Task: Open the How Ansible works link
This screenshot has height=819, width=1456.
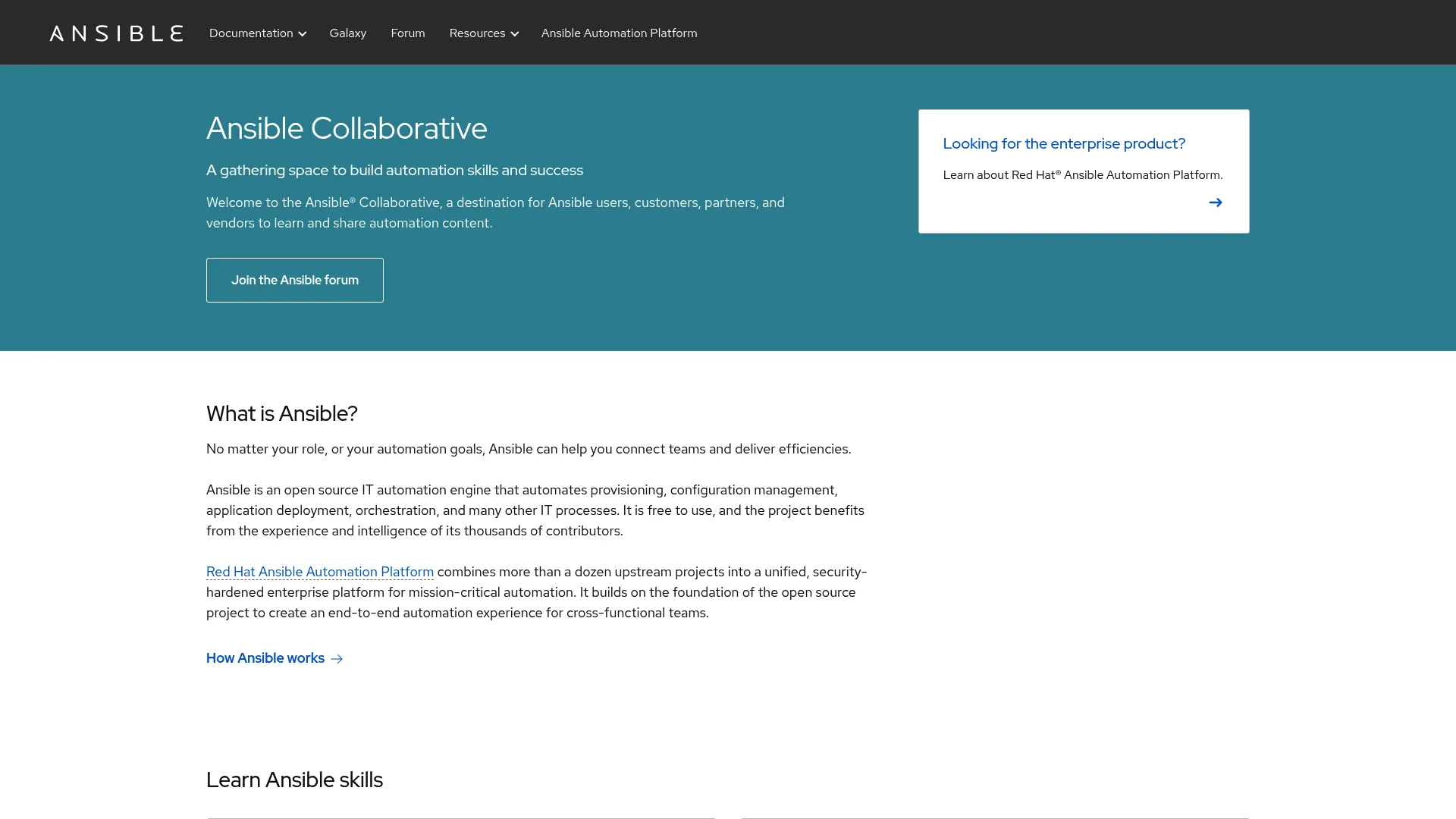Action: click(x=275, y=658)
